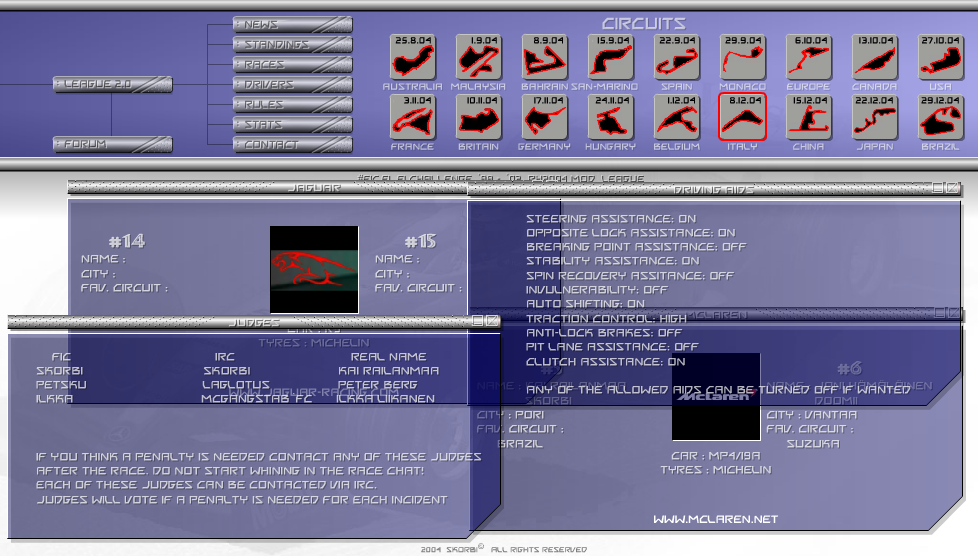This screenshot has width=978, height=556.
Task: Click the Jaguar window title bar
Action: 268,187
